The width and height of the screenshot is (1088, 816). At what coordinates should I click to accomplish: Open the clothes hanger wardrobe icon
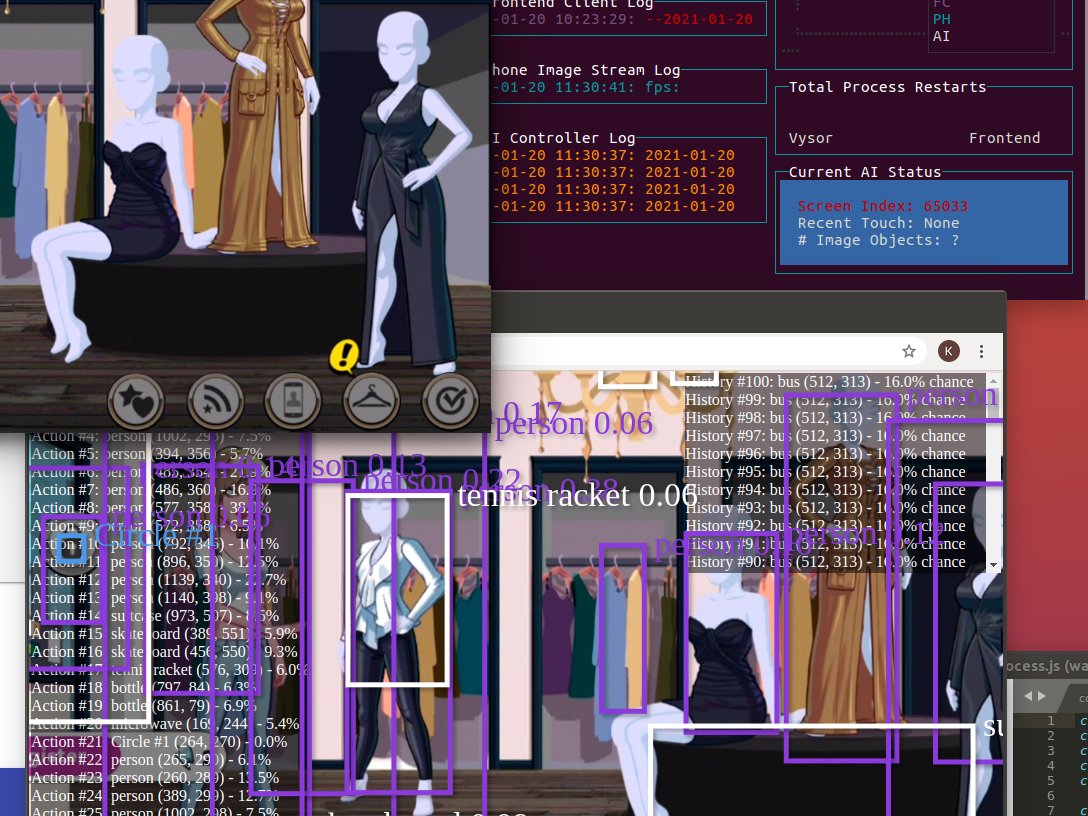[x=371, y=400]
